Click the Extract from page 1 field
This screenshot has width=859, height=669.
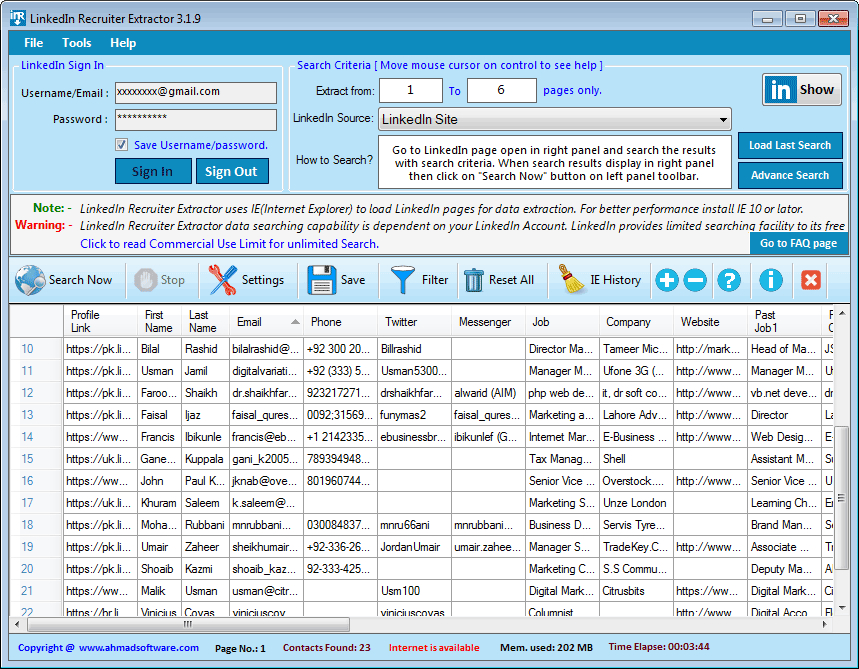(410, 90)
